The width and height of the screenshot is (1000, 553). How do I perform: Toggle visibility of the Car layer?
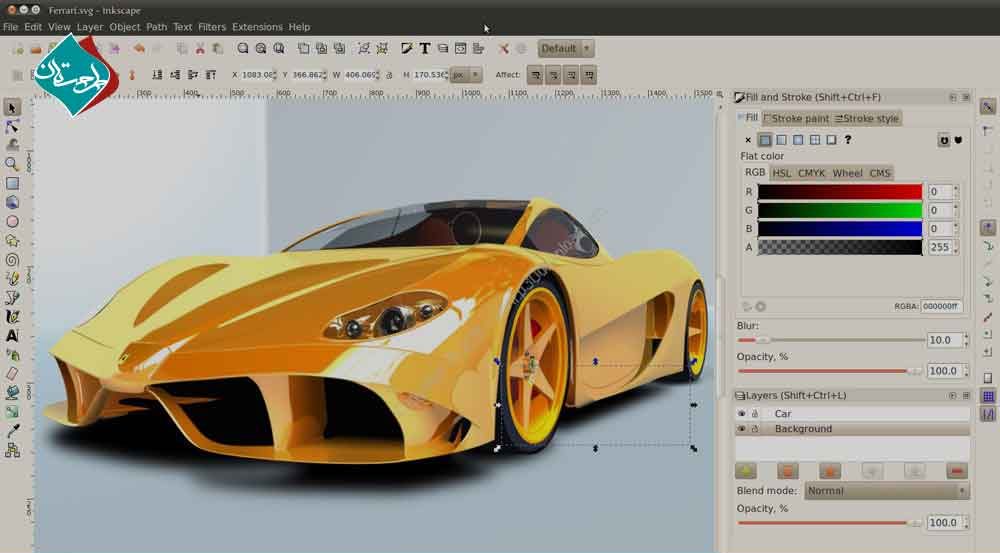coord(742,413)
